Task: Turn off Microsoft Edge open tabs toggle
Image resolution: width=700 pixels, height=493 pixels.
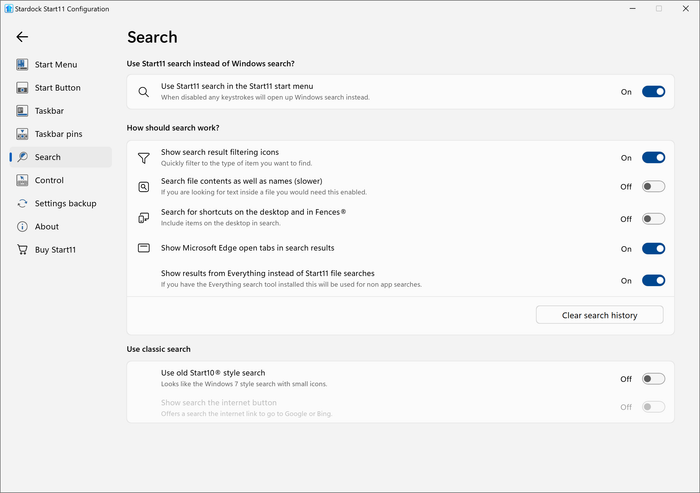Action: [653, 249]
